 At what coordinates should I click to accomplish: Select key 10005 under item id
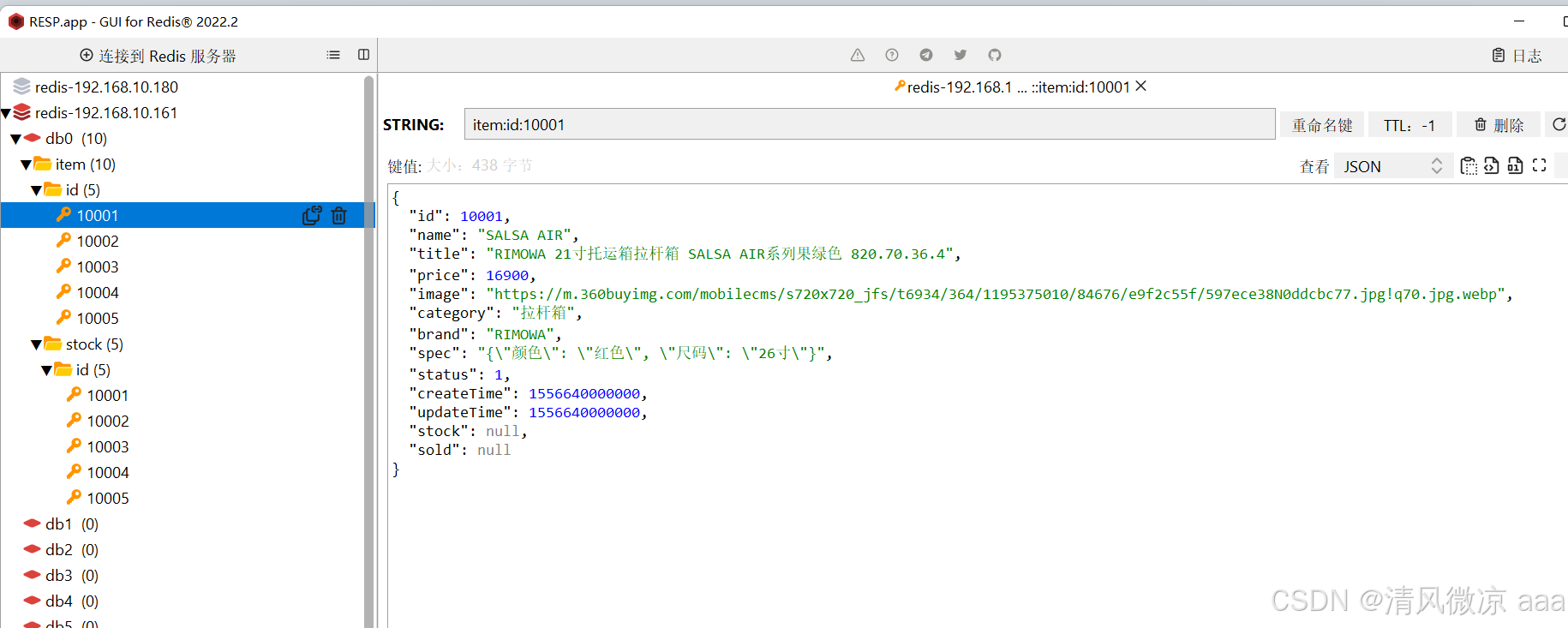click(98, 318)
